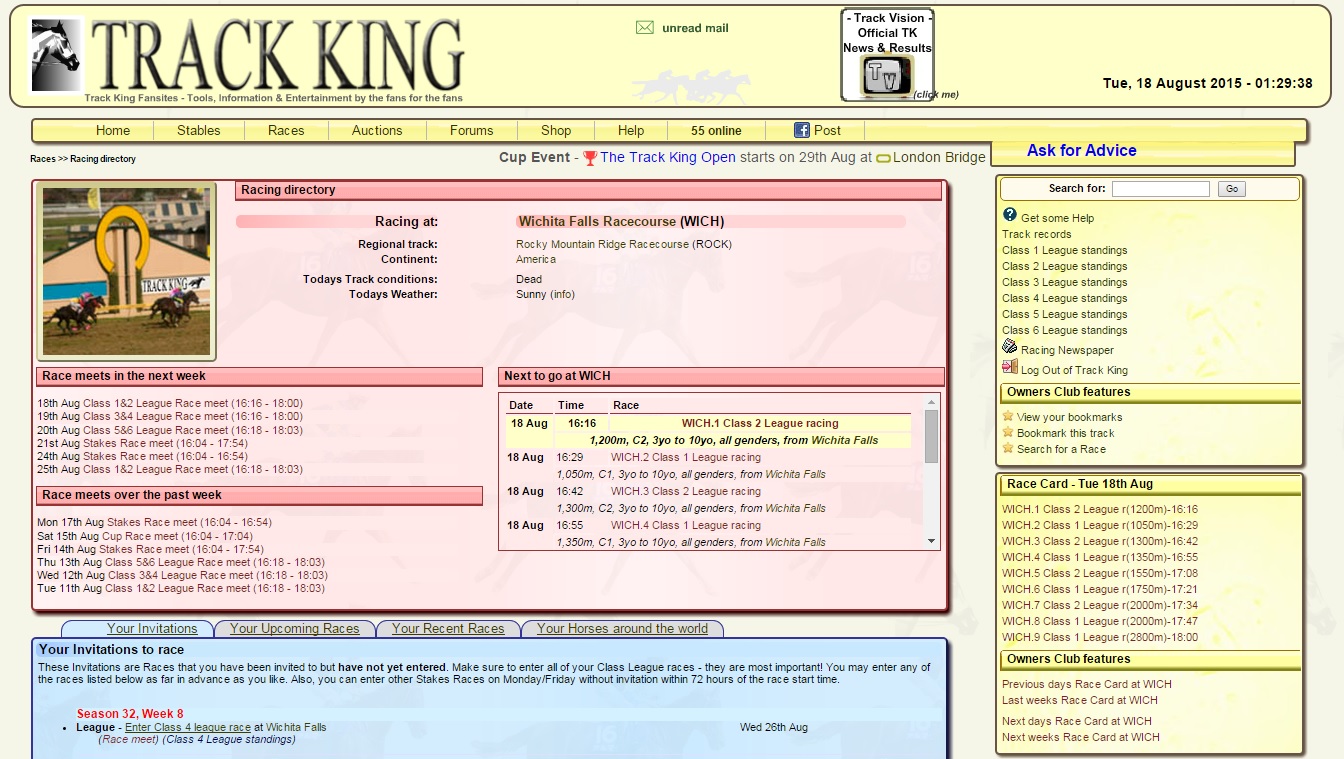Image resolution: width=1344 pixels, height=759 pixels.
Task: Click inside the Search for text field
Action: coord(1160,188)
